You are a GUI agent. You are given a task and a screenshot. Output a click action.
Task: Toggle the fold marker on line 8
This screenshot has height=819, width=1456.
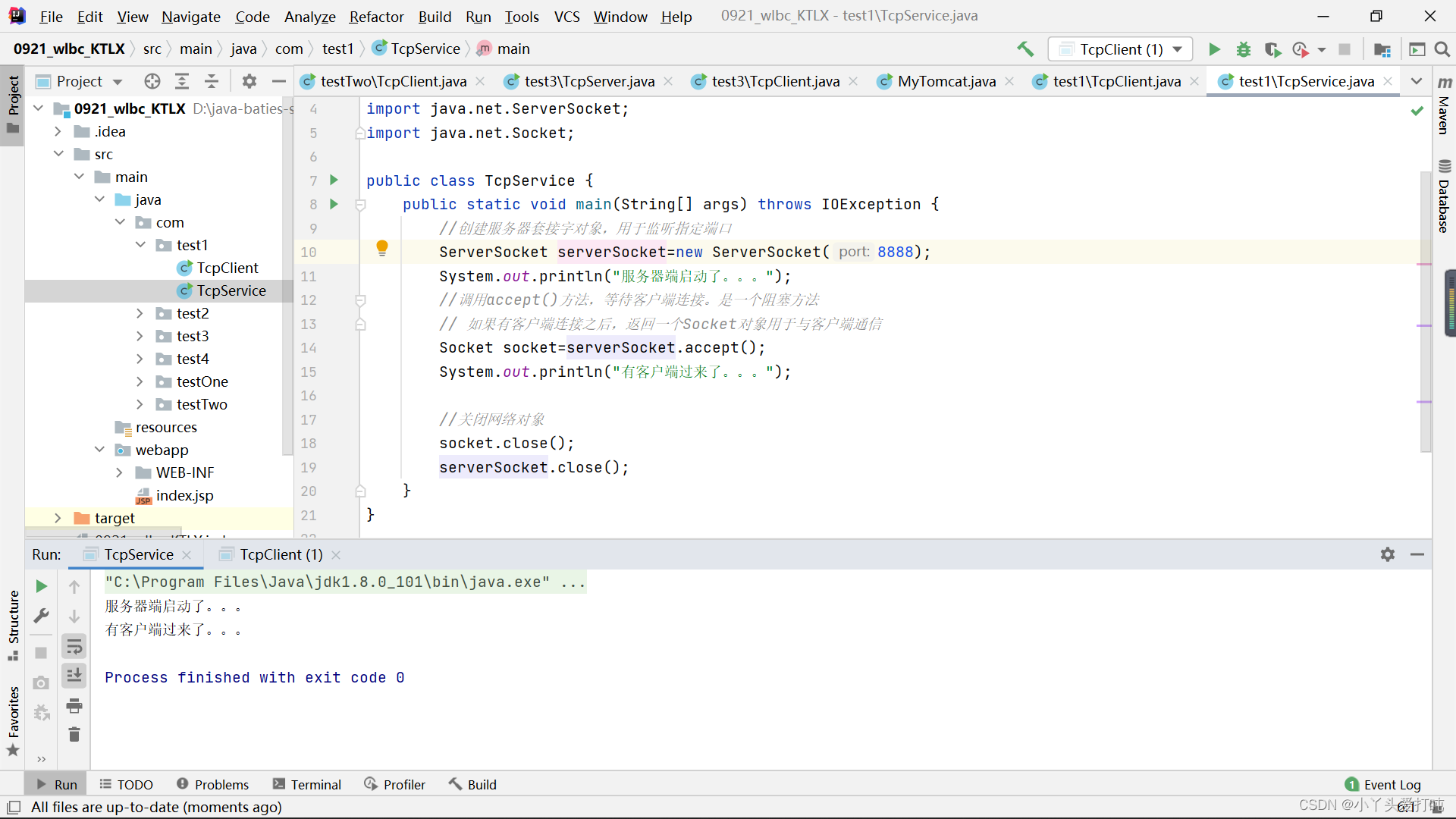point(361,205)
